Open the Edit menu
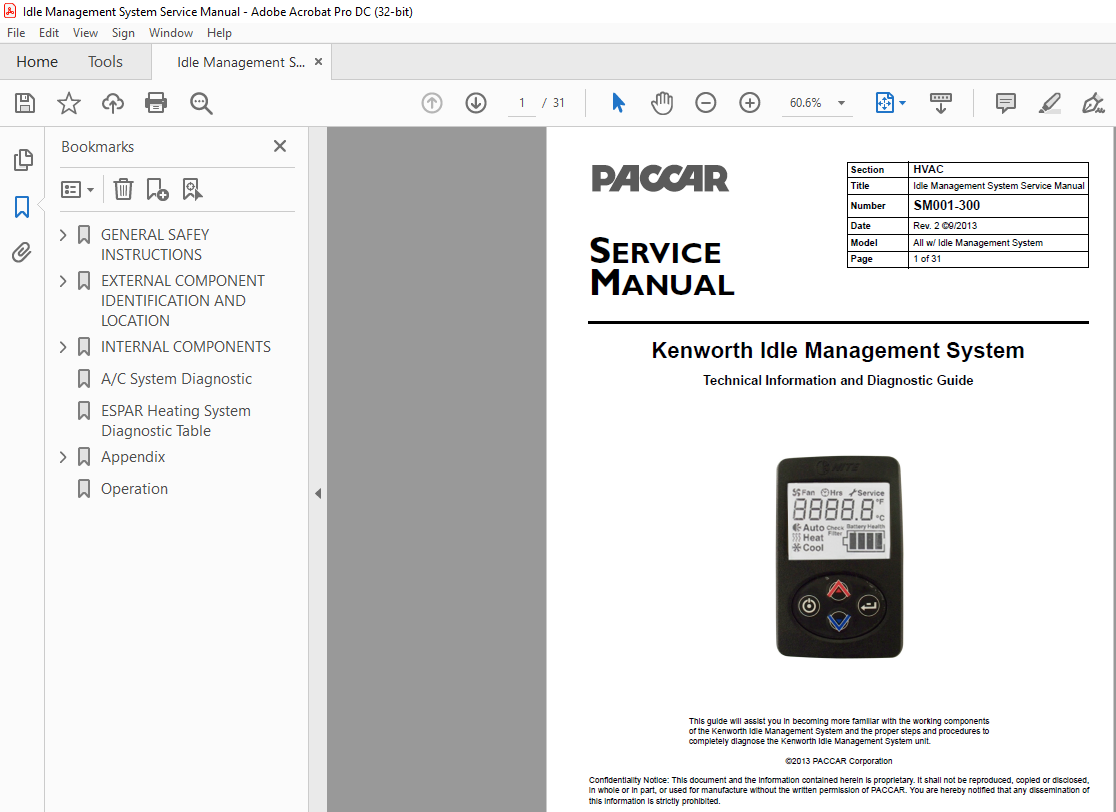This screenshot has height=812, width=1116. (48, 33)
